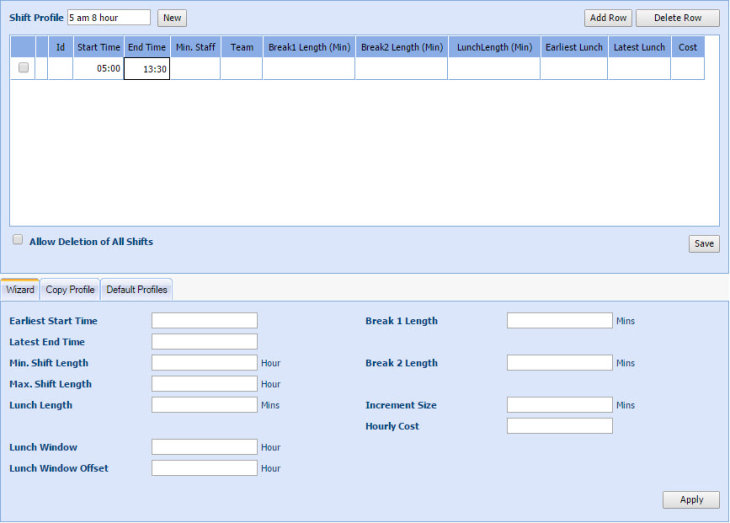Click the Add Row button

tap(608, 18)
